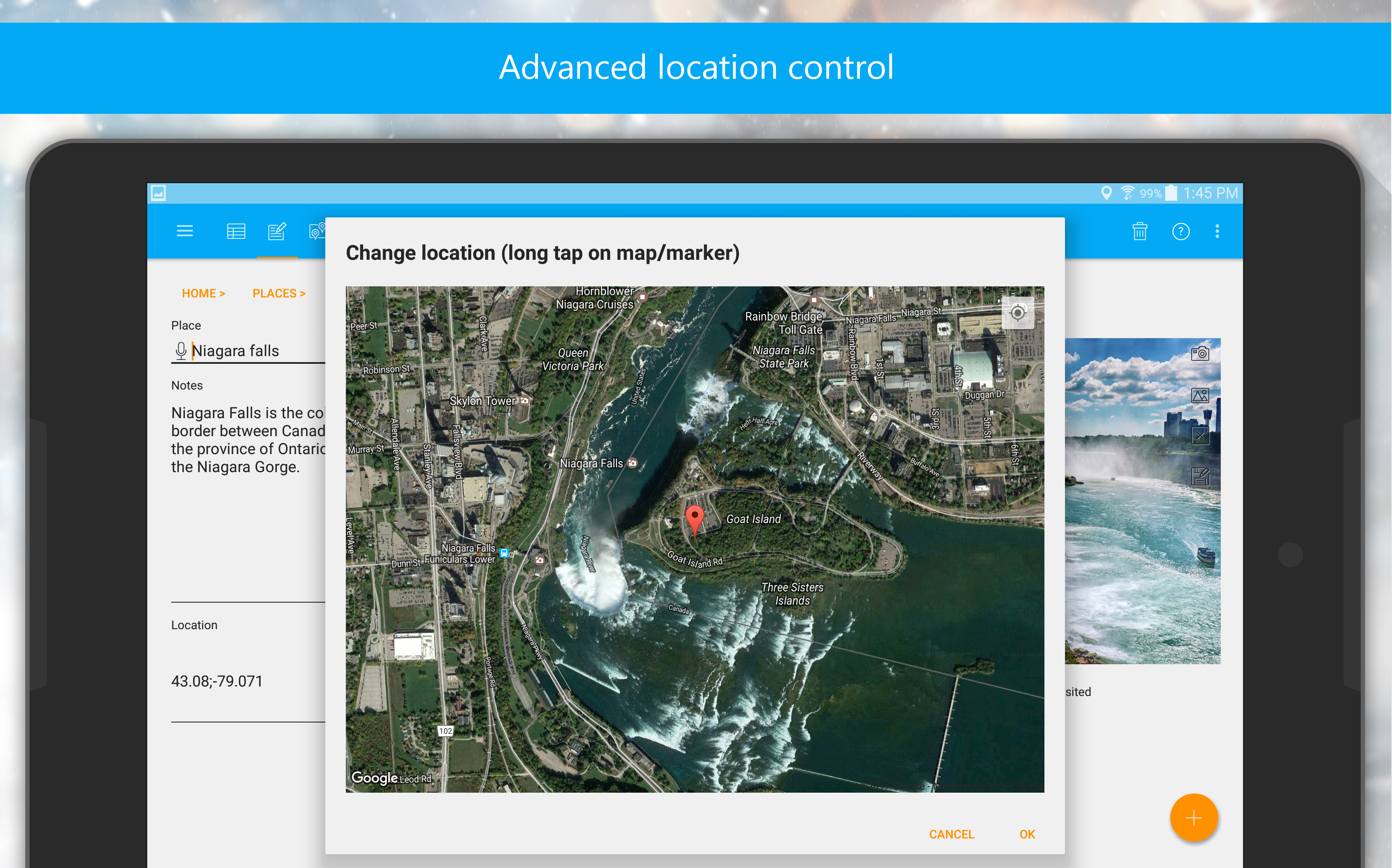Confirm location with OK button
Screen dimensions: 1392x868
click(x=1027, y=834)
